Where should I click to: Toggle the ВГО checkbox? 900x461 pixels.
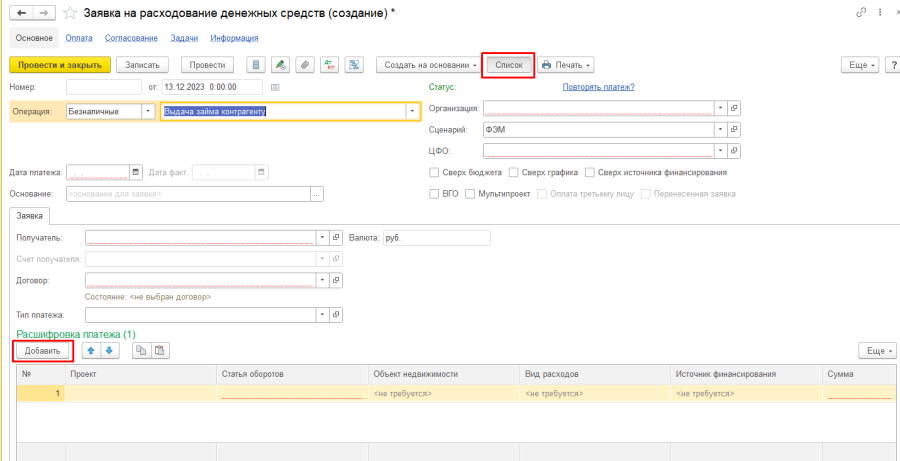434,193
